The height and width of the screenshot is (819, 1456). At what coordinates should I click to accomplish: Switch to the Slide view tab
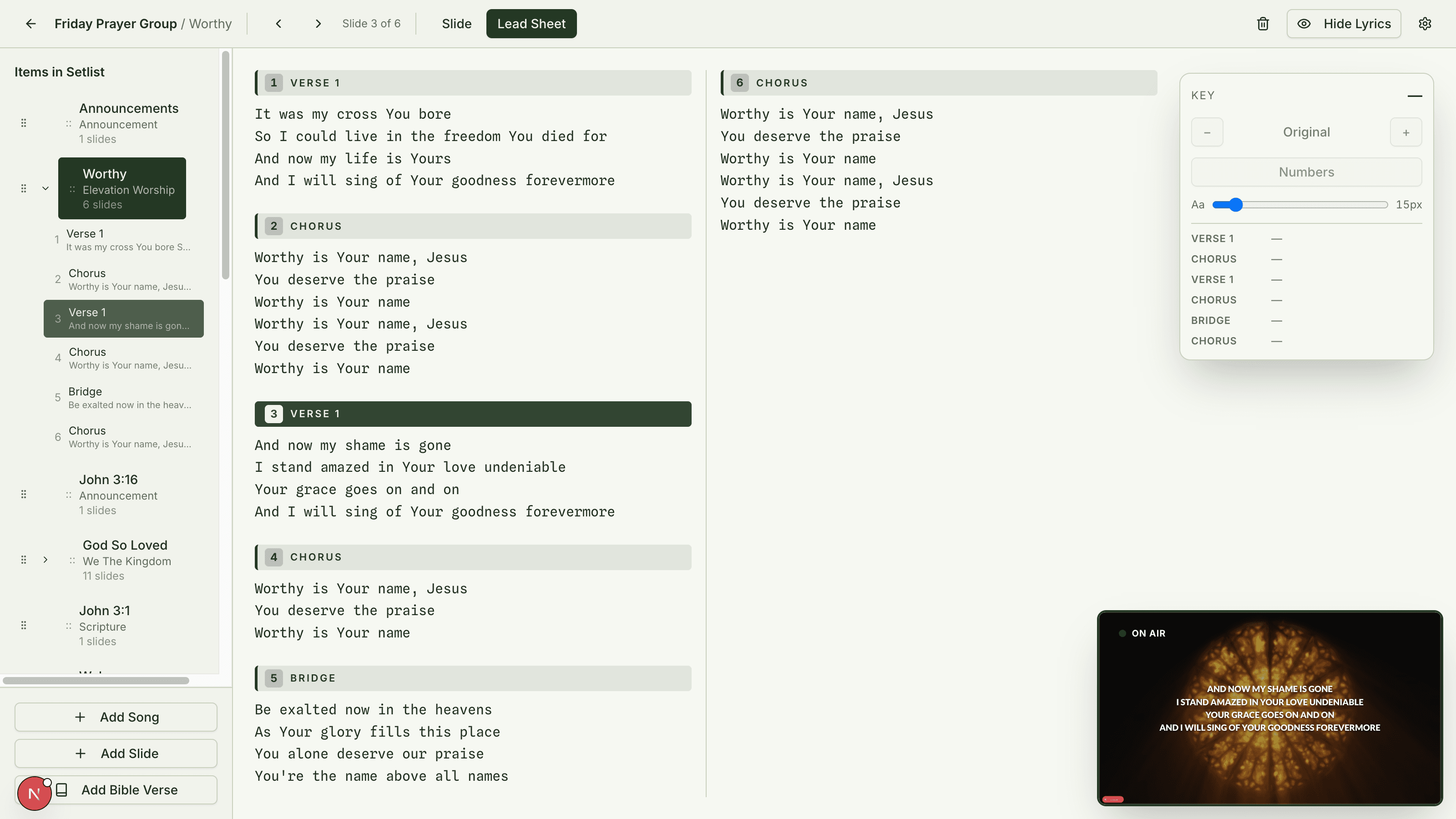(456, 24)
